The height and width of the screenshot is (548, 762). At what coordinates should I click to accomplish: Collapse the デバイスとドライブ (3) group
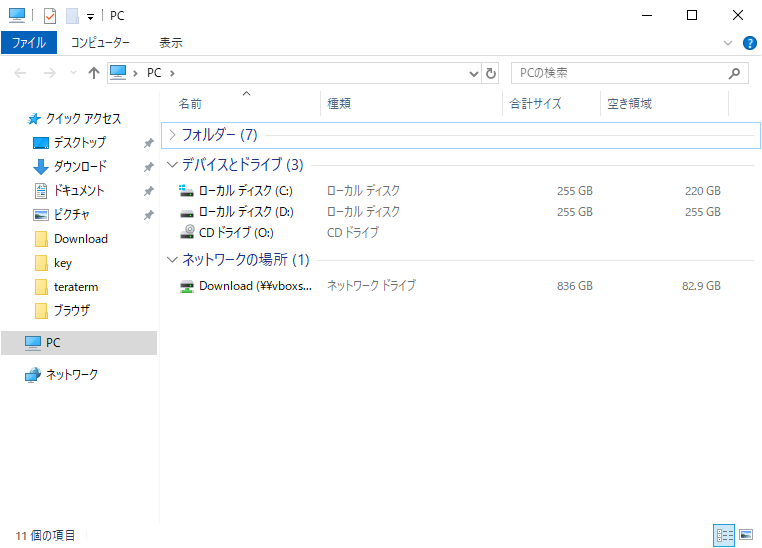point(172,165)
